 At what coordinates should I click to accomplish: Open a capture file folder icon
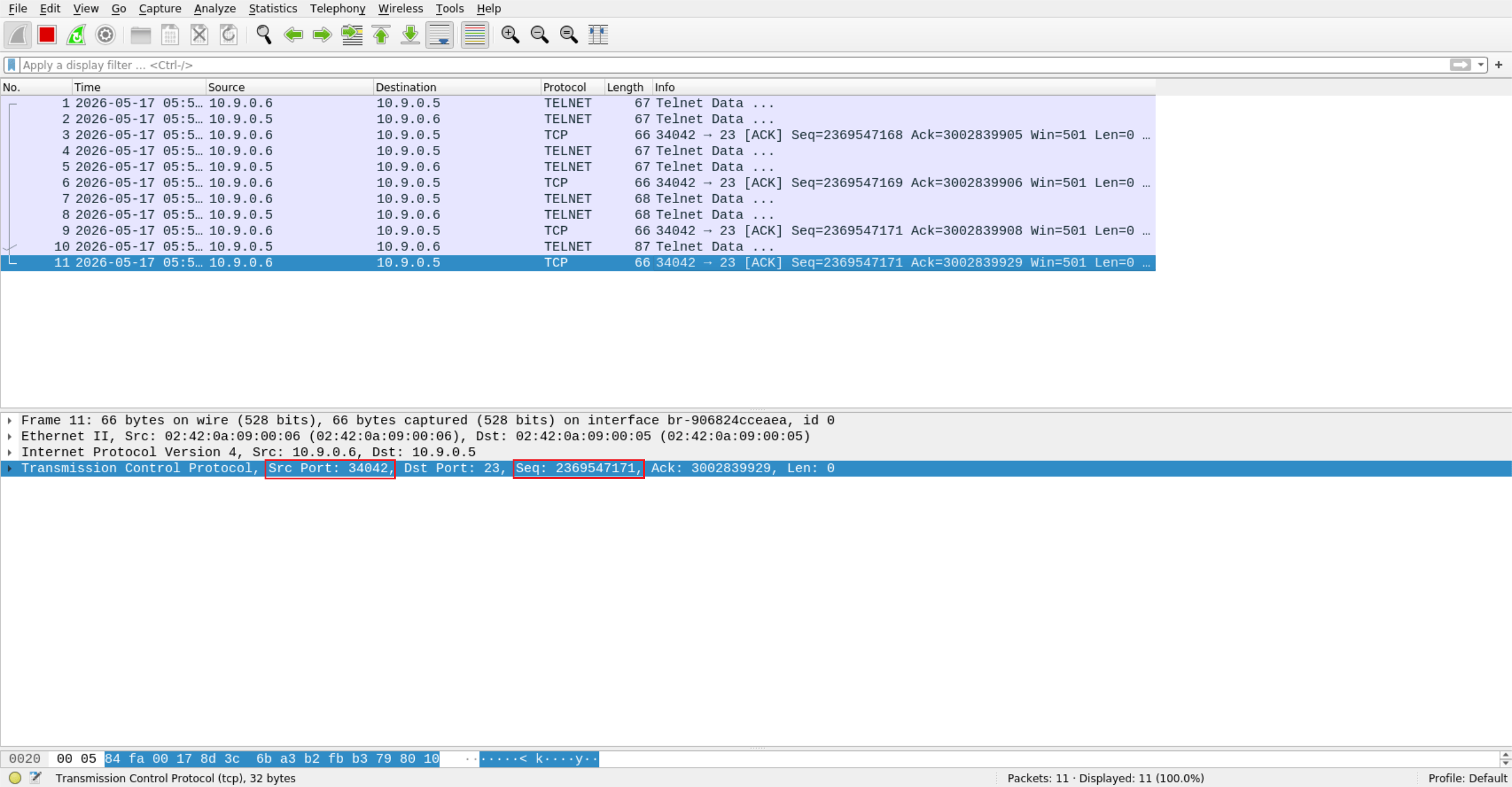tap(141, 35)
